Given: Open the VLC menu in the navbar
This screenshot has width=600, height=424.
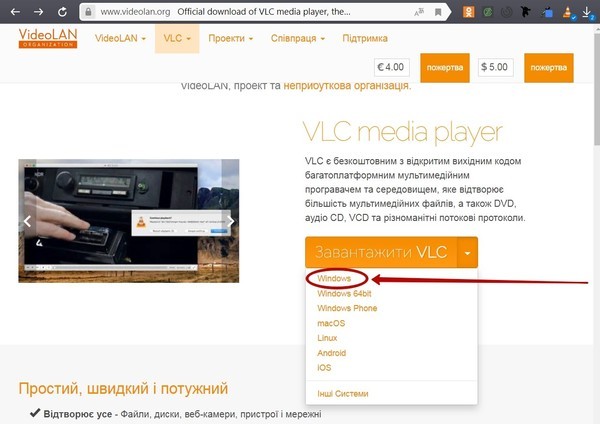Looking at the screenshot, I should tap(177, 38).
